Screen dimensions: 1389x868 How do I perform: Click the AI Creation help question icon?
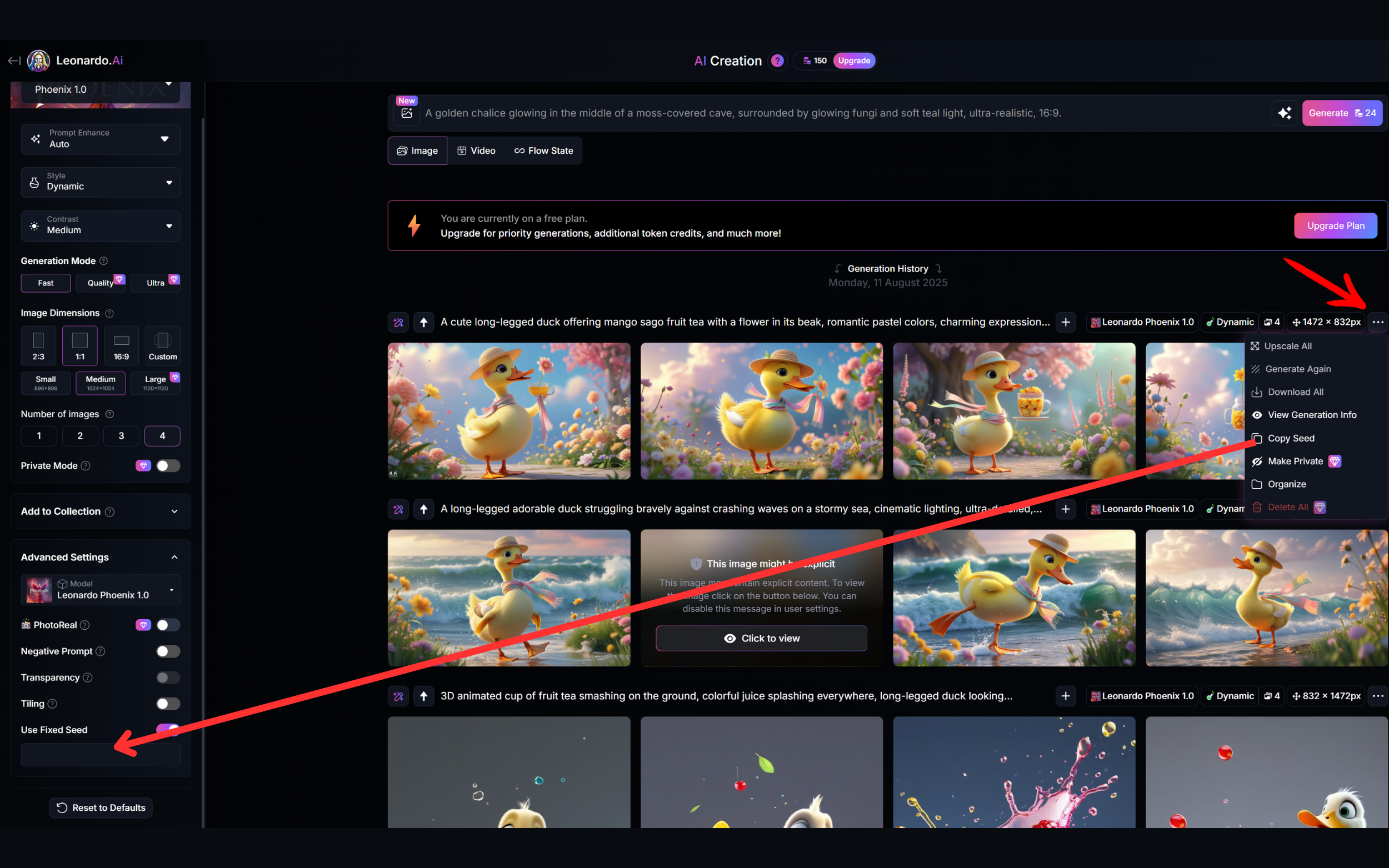coord(777,61)
